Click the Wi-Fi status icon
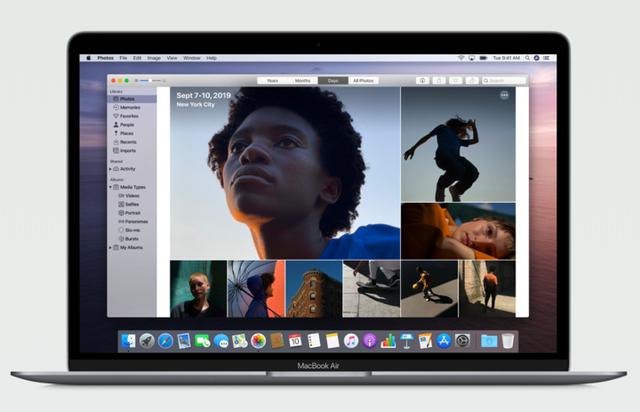 tap(461, 58)
